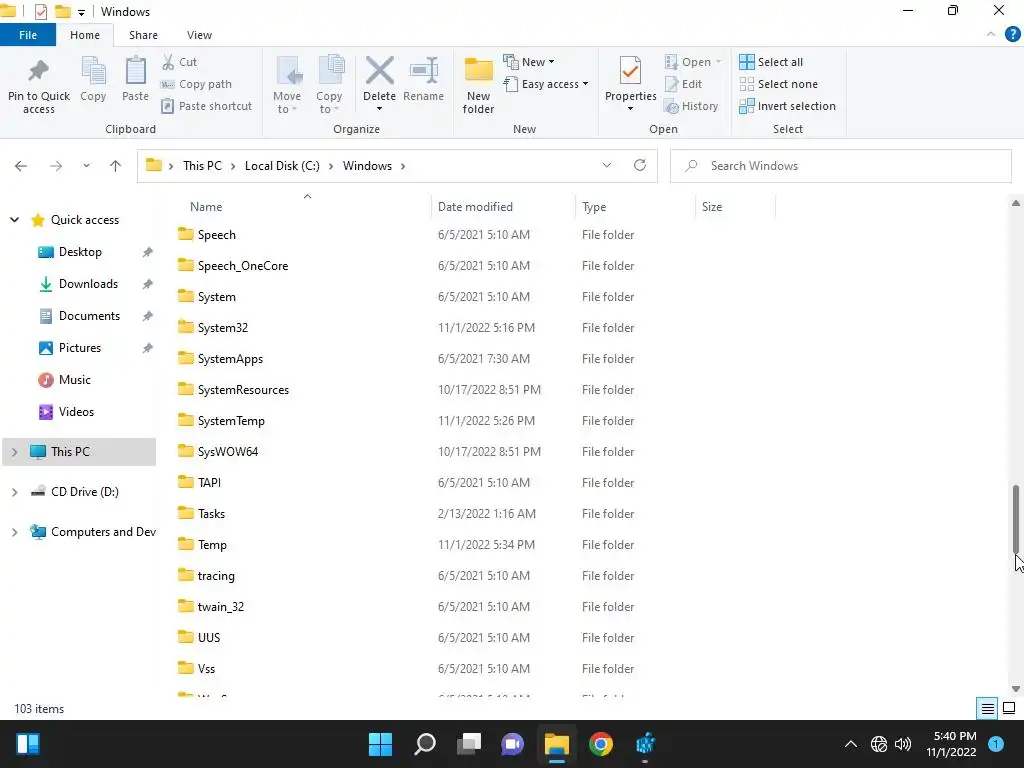
Task: Collapse the Quick access tree
Action: [14, 220]
